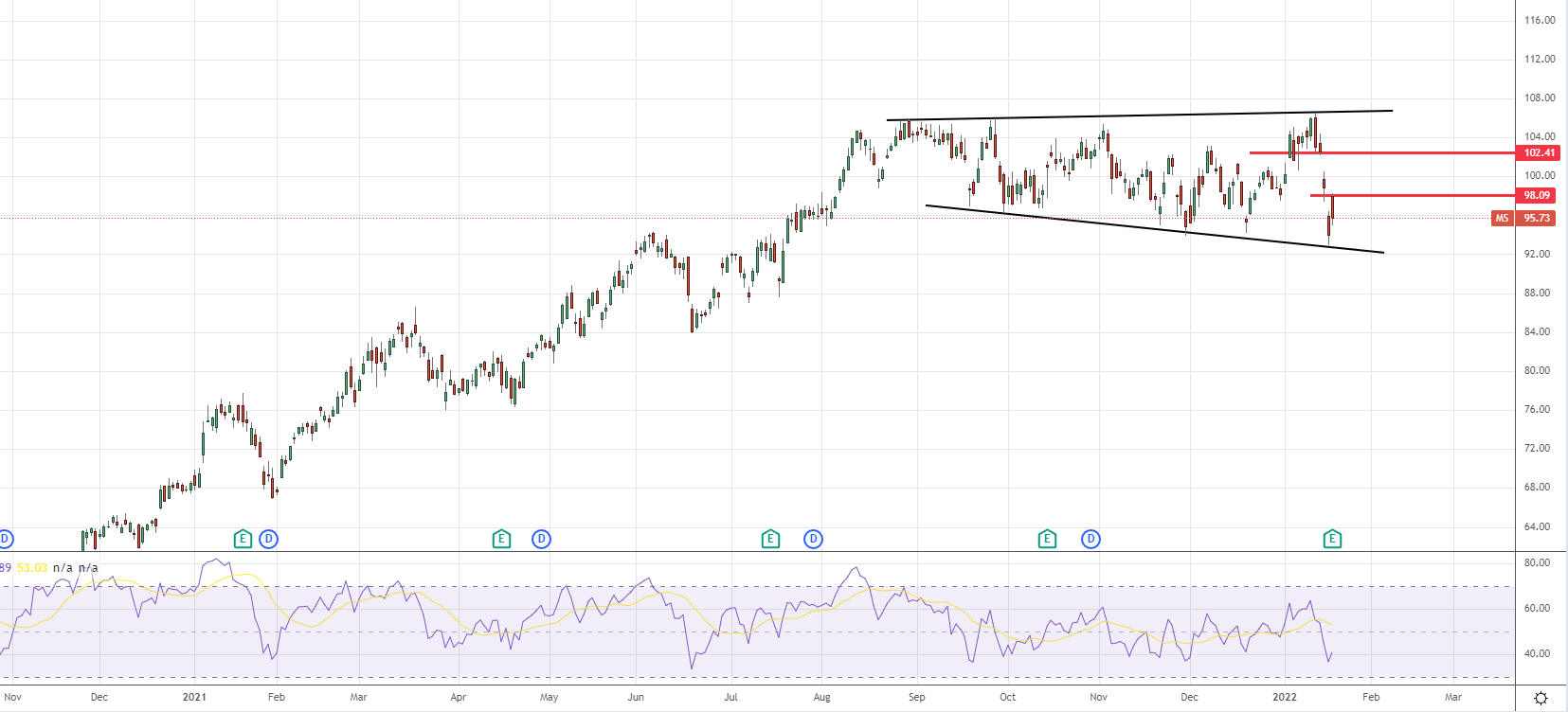
Task: Click the earnings marker in January 2022
Action: pyautogui.click(x=1332, y=540)
